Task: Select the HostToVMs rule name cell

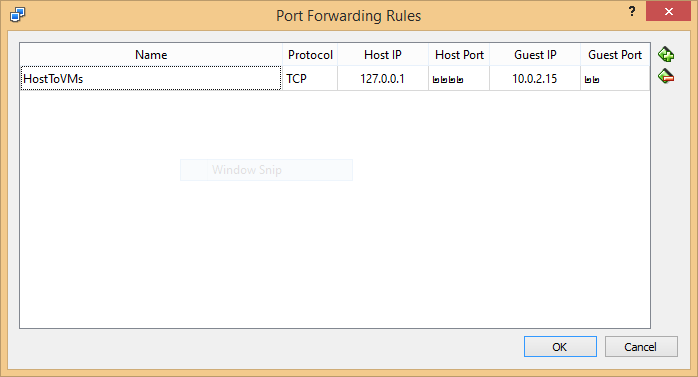Action: 151,78
